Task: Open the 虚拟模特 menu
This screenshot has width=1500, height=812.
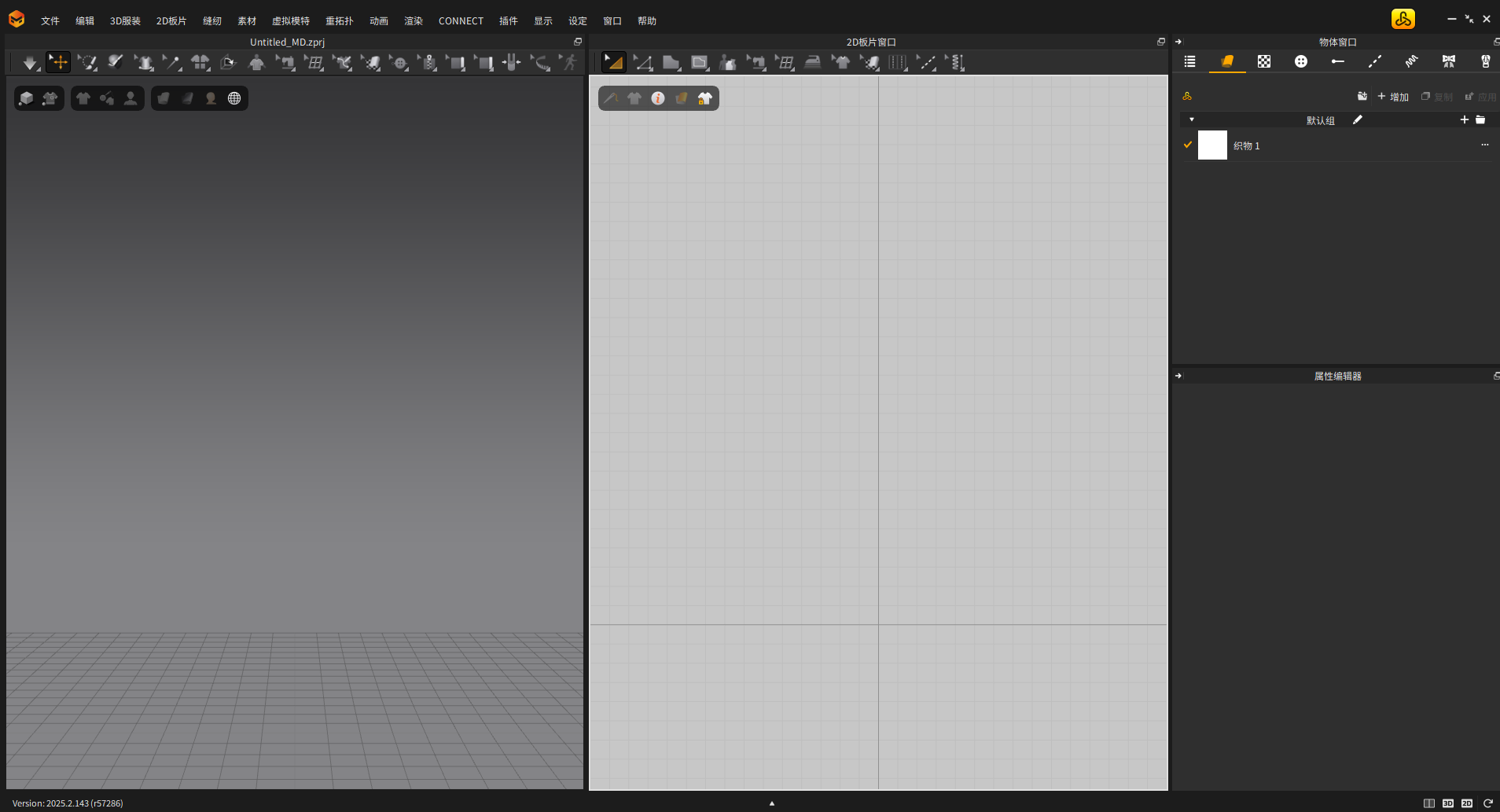Action: coord(289,20)
